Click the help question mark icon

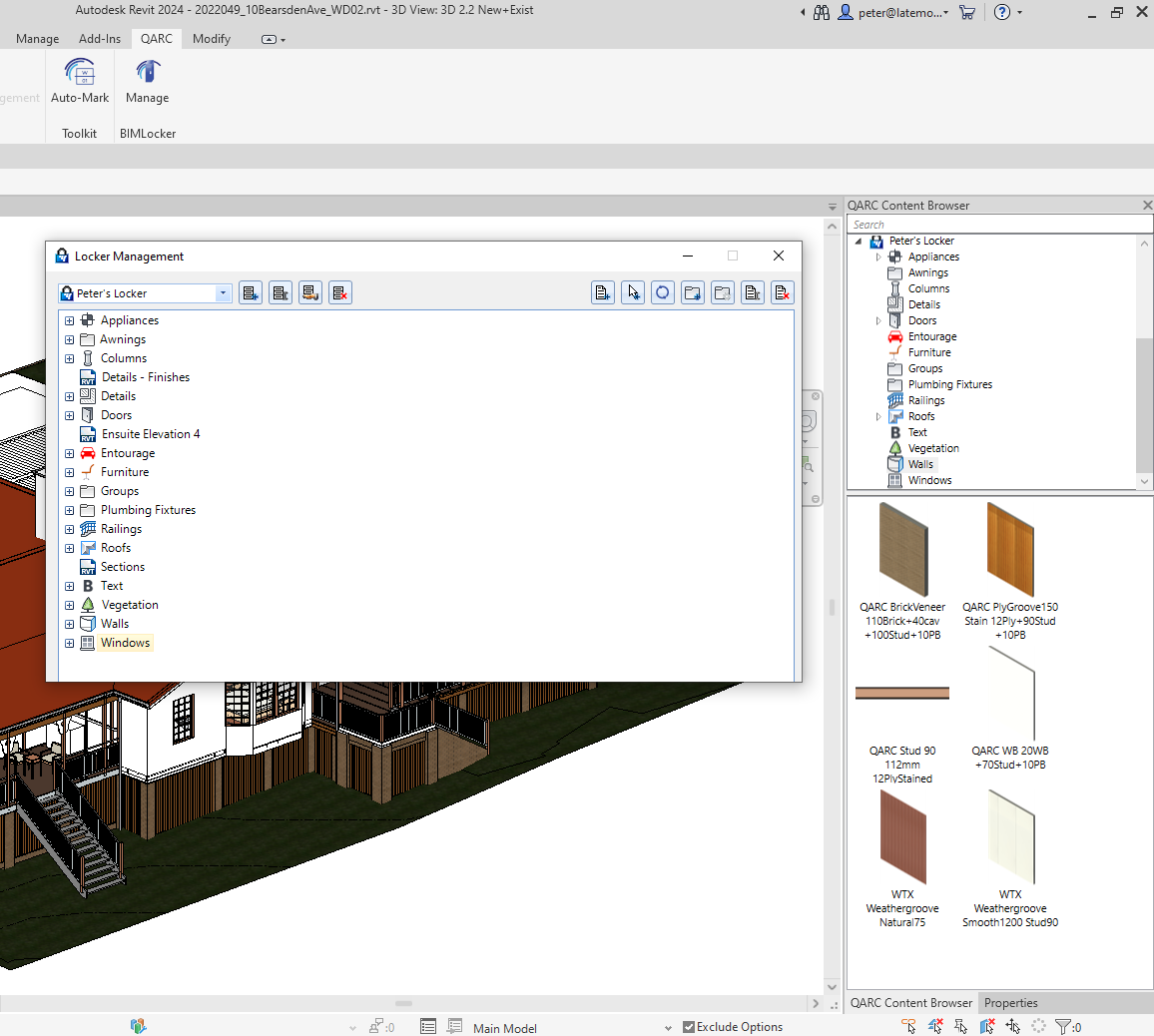click(x=1002, y=12)
